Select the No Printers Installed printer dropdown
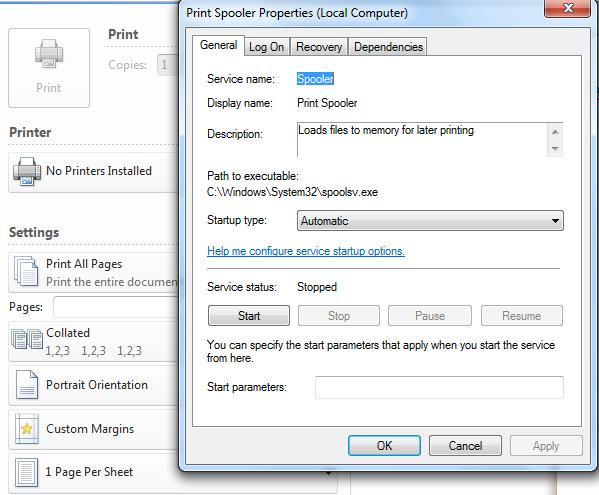The image size is (599, 495). [94, 172]
